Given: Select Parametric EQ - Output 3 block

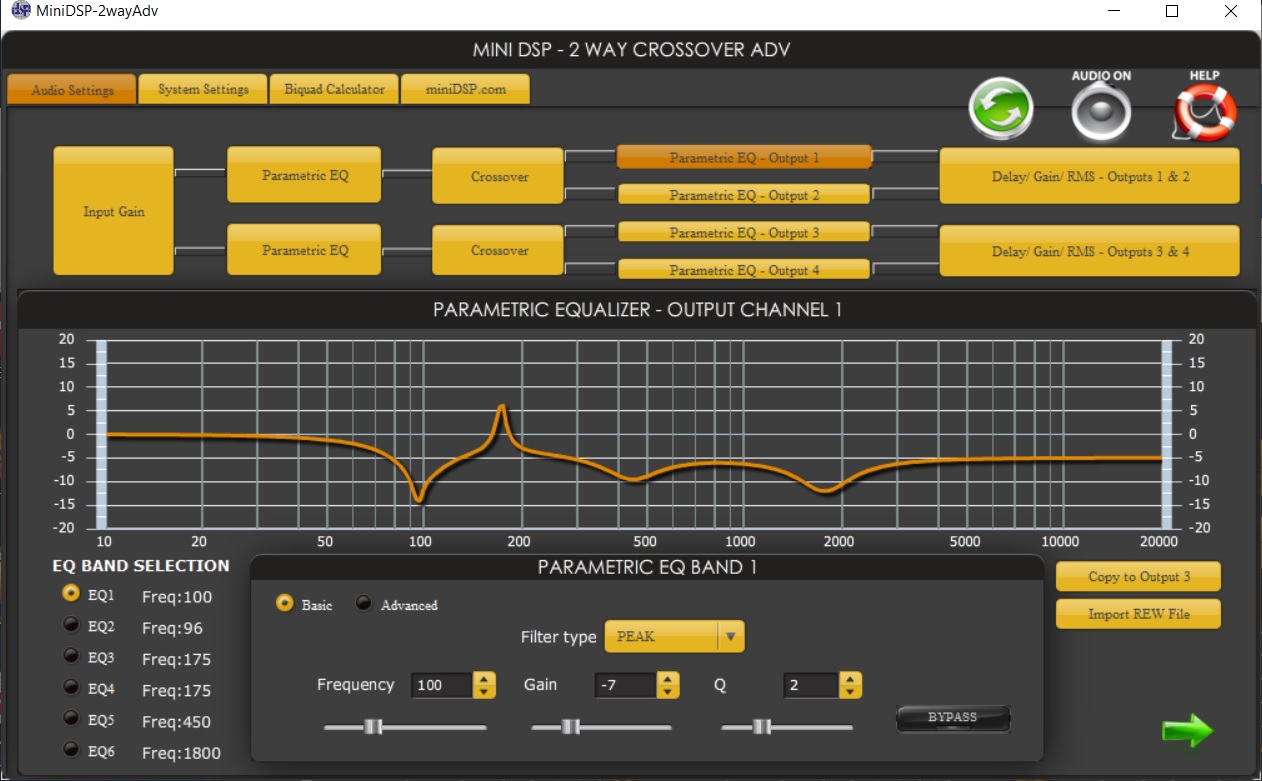Looking at the screenshot, I should tap(744, 232).
